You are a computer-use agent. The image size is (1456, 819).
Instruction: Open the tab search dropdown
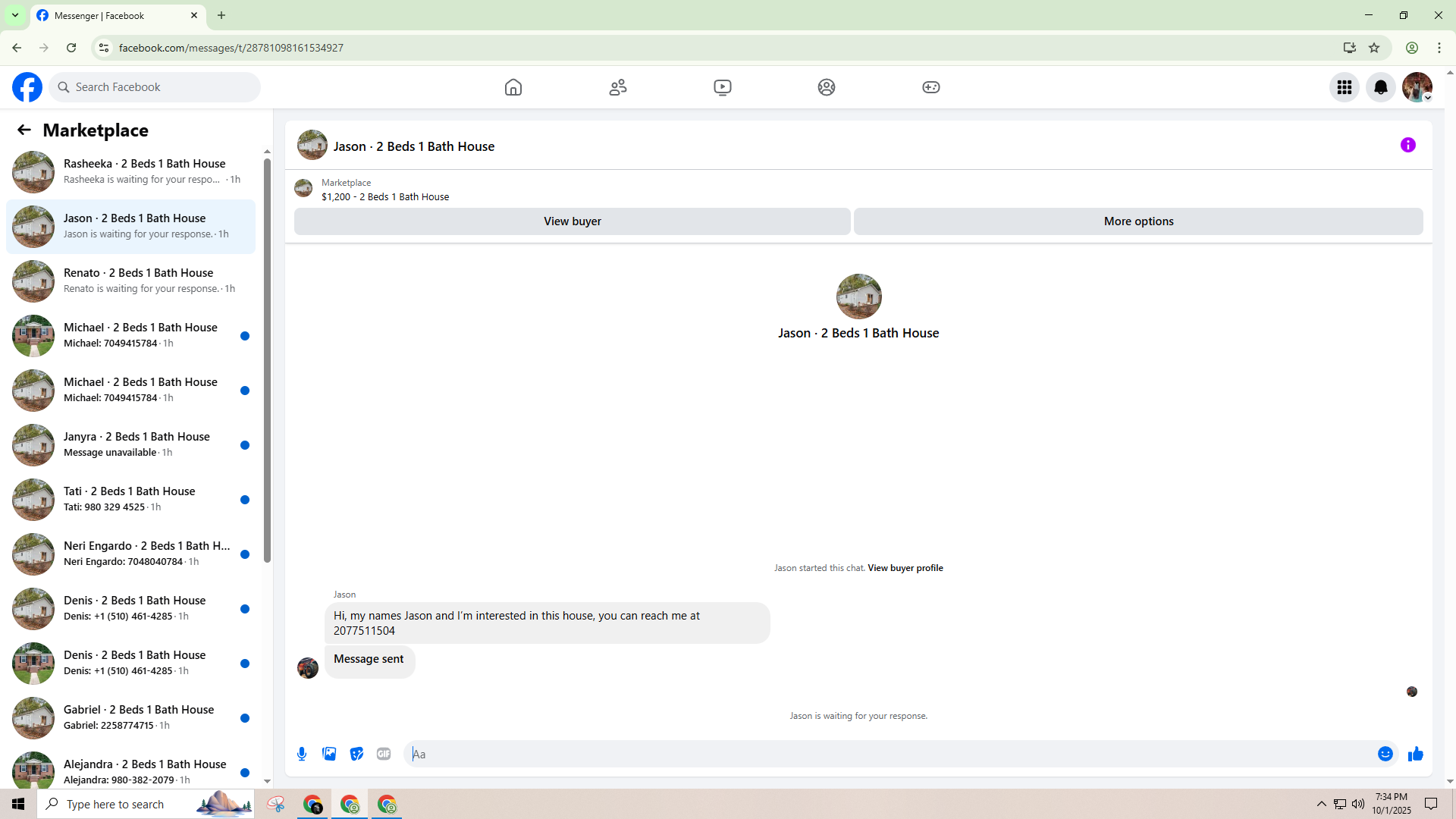tap(15, 15)
